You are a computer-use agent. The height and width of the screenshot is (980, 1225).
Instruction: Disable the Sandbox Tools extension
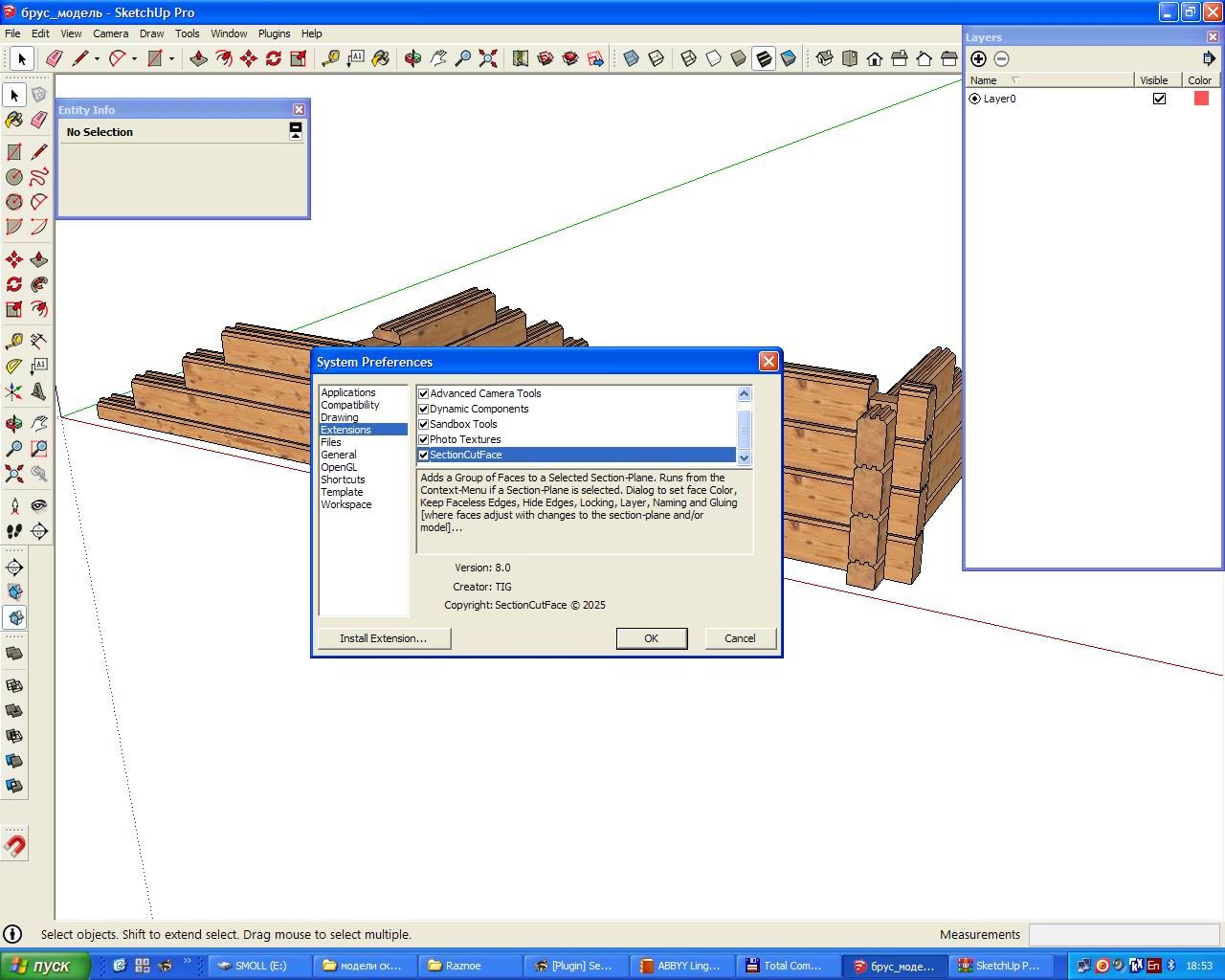click(x=423, y=424)
